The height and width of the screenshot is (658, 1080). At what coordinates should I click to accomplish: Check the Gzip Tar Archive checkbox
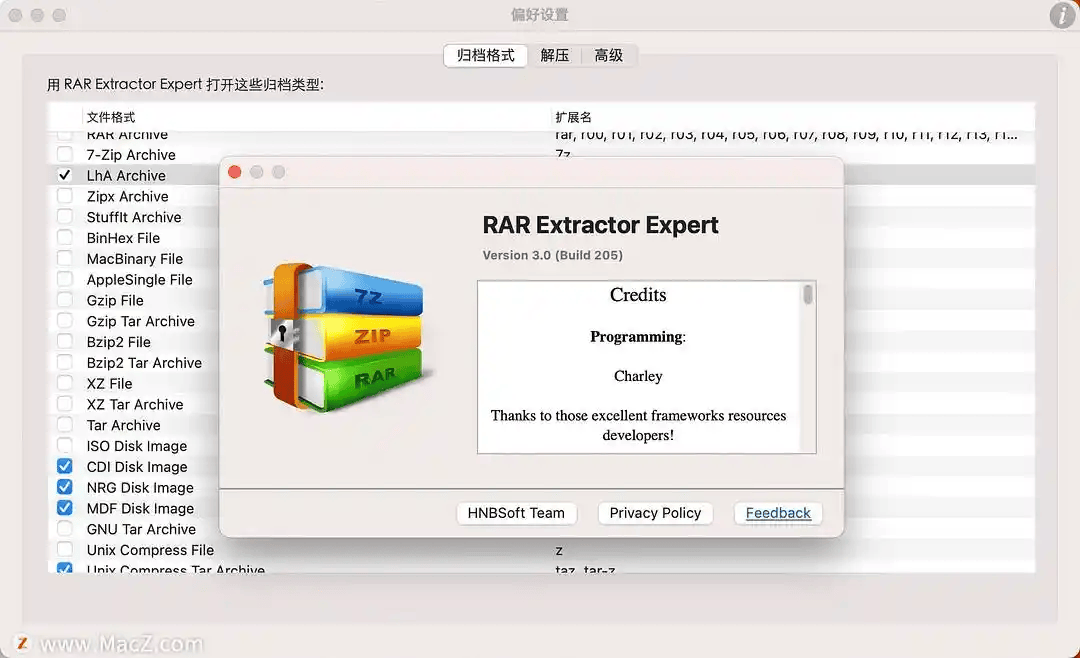[x=65, y=320]
